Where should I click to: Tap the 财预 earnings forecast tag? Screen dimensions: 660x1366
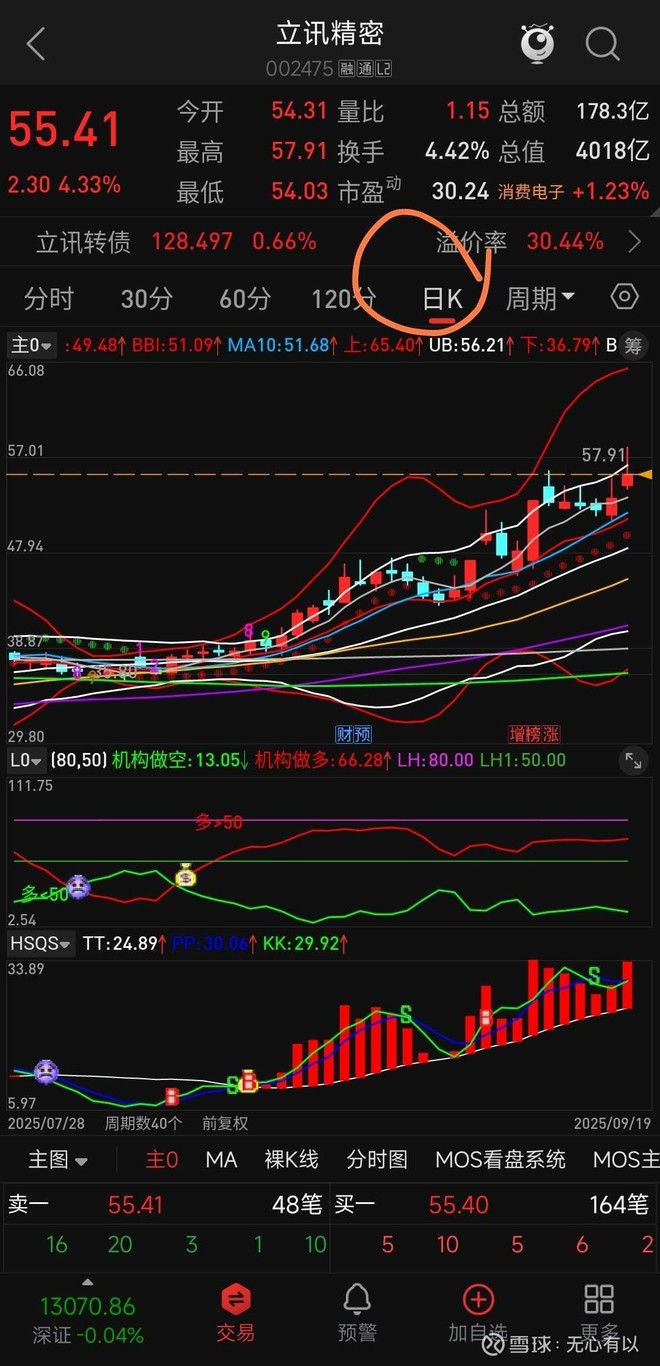click(353, 734)
